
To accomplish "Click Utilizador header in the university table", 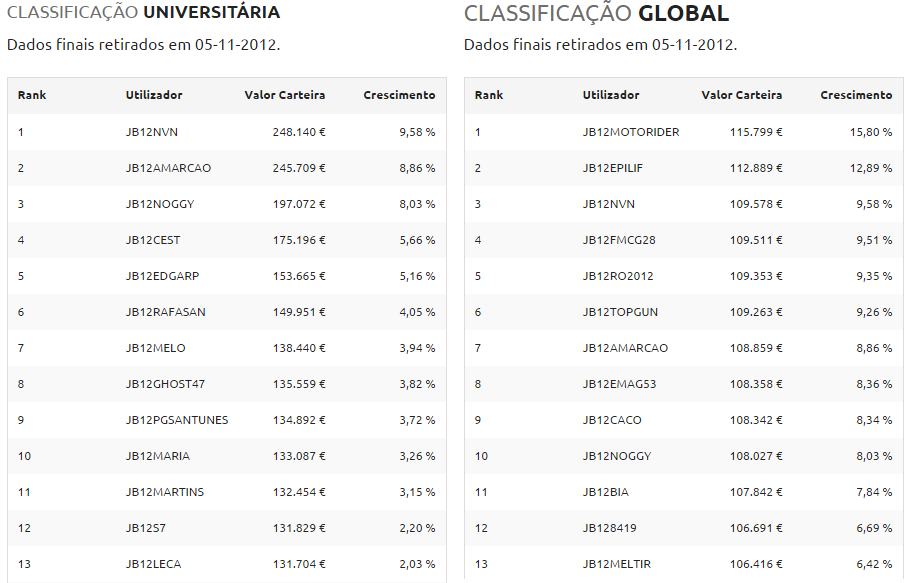I will tap(154, 96).
